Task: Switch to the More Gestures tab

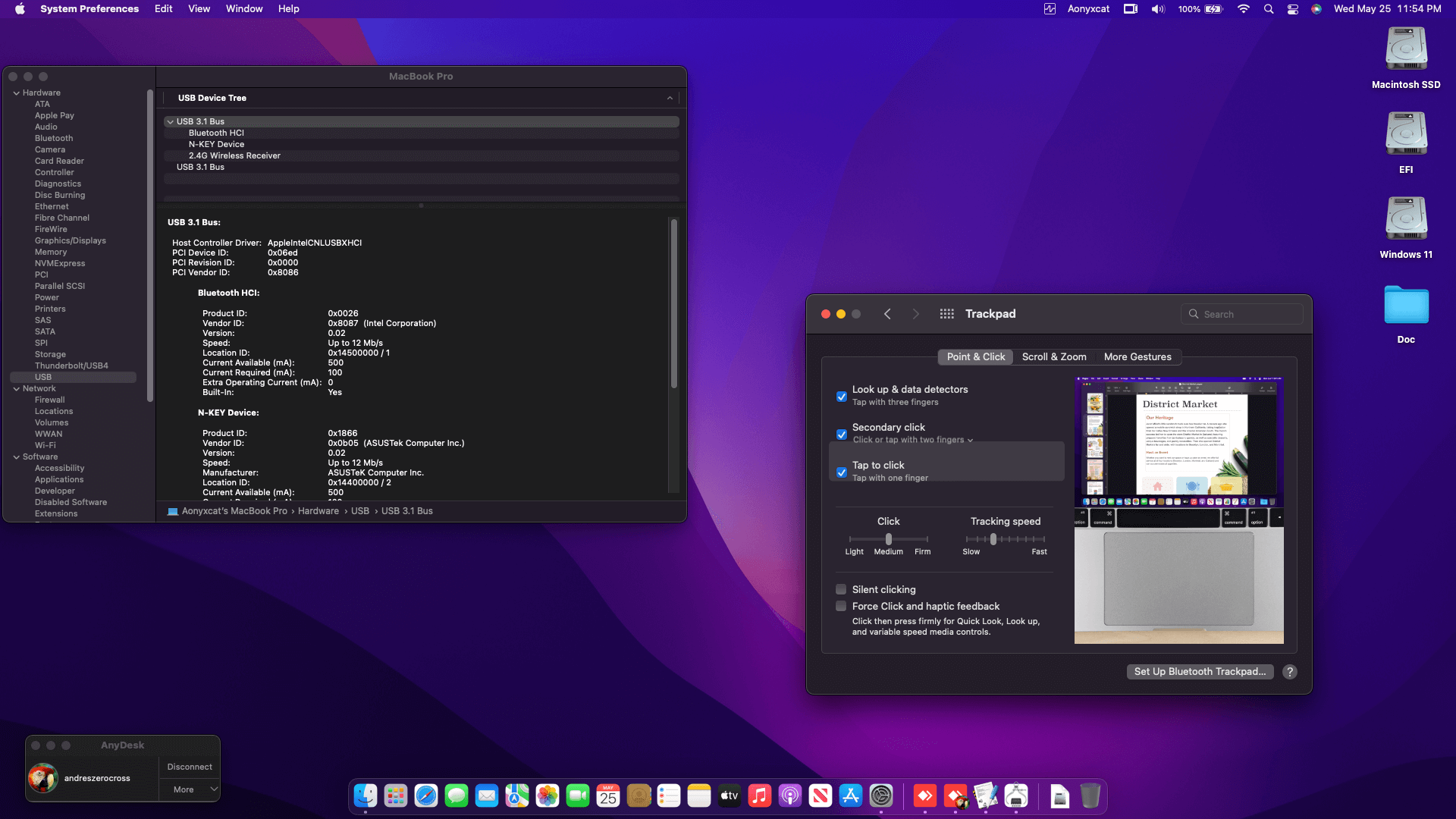Action: point(1137,357)
